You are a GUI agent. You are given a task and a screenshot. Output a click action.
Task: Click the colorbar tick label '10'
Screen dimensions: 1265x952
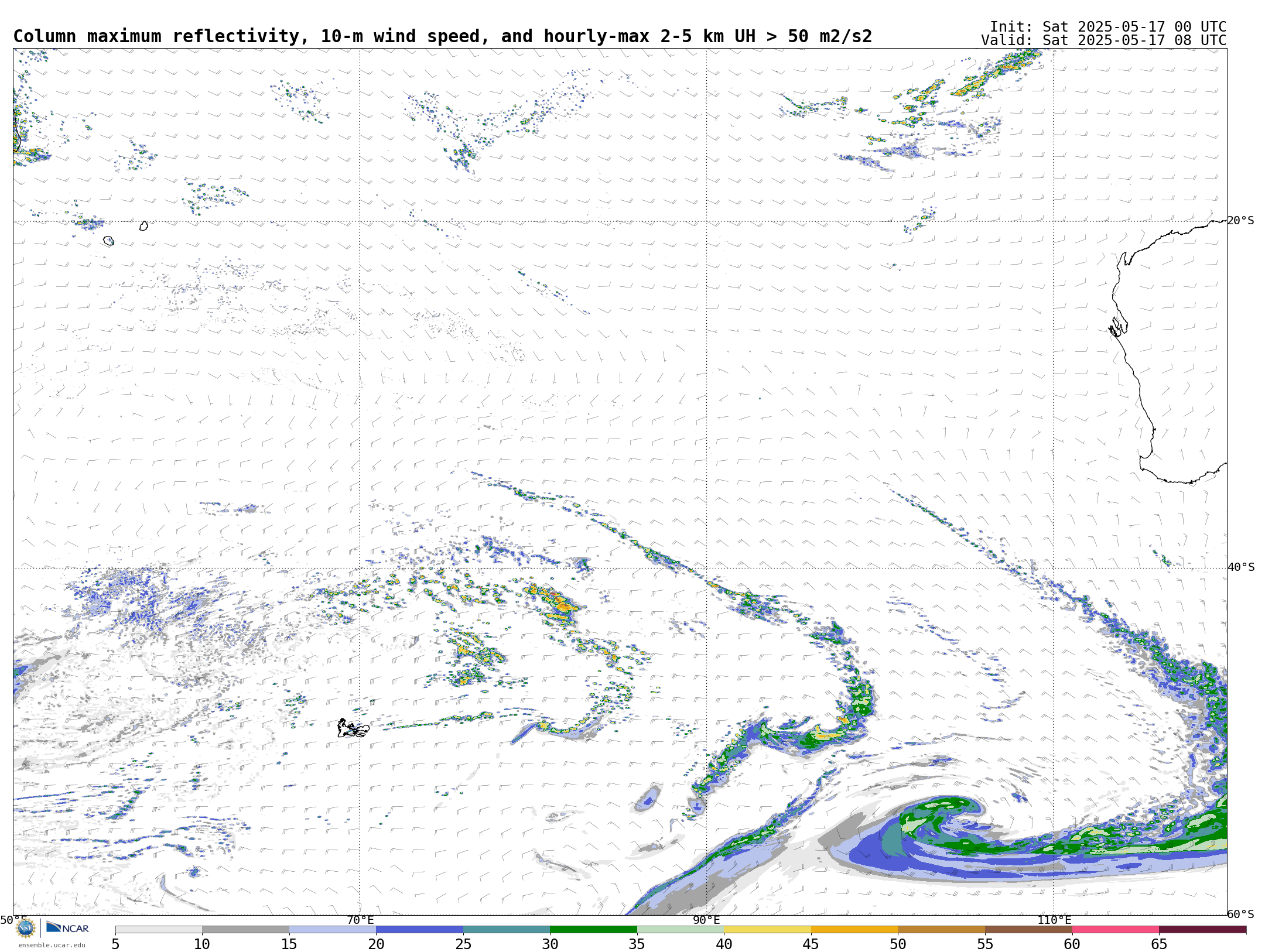[202, 944]
